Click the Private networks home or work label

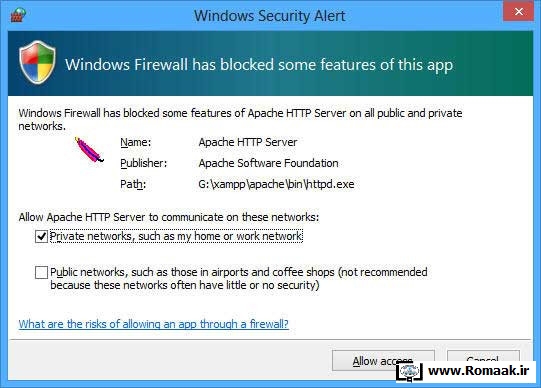176,236
